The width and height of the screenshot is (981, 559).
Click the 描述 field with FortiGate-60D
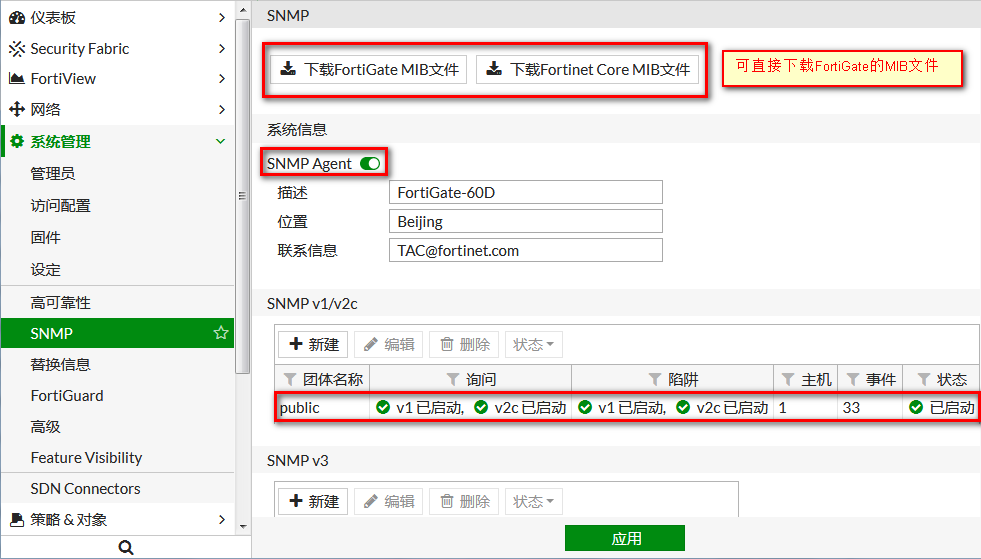click(526, 192)
